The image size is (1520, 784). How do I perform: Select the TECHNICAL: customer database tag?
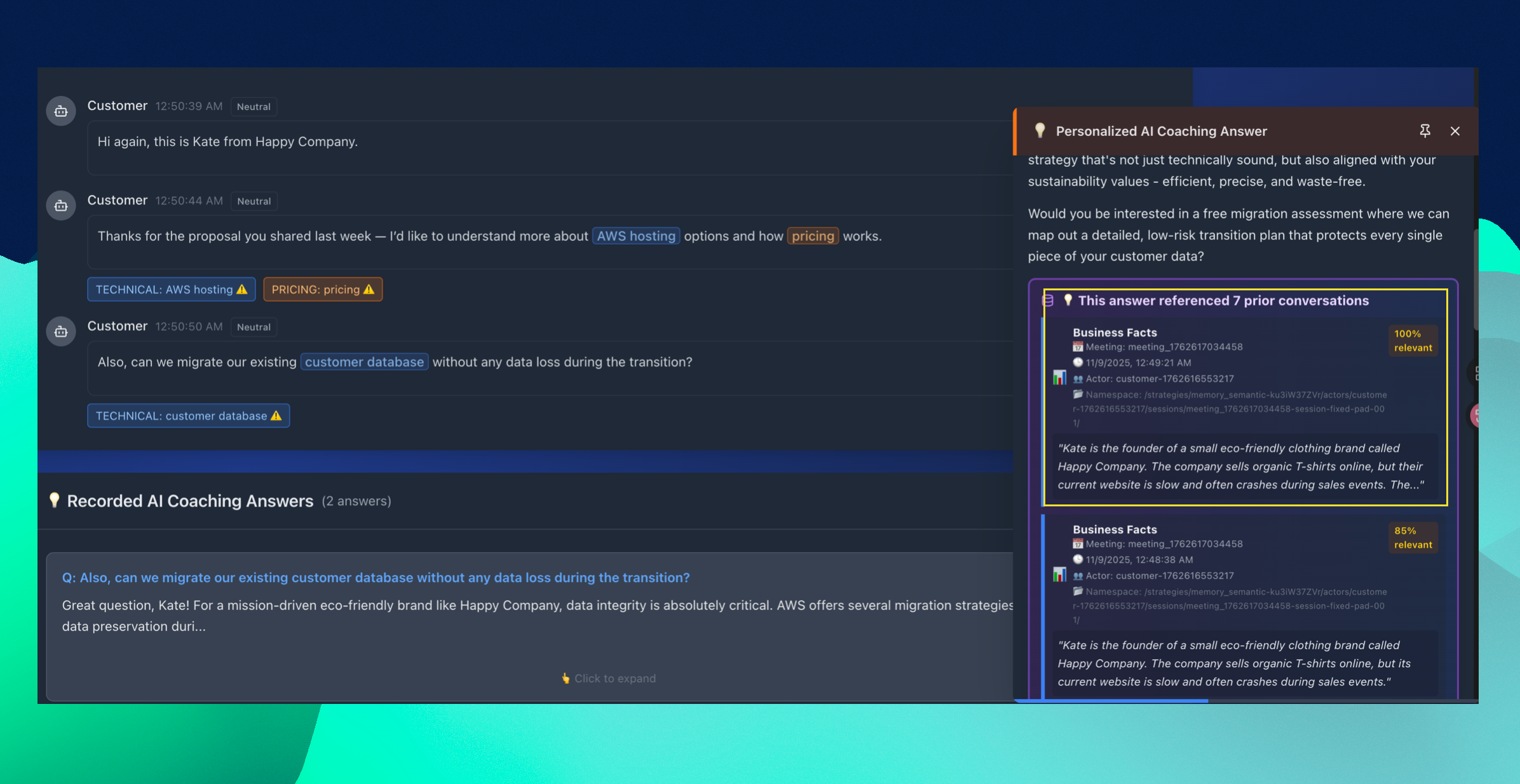[188, 416]
